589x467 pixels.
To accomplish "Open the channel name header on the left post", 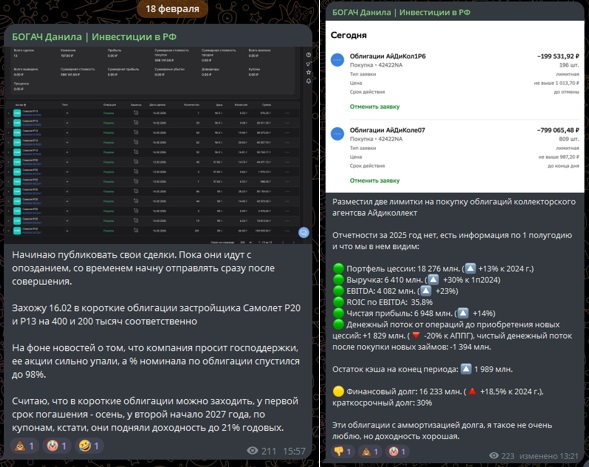I will coord(94,37).
